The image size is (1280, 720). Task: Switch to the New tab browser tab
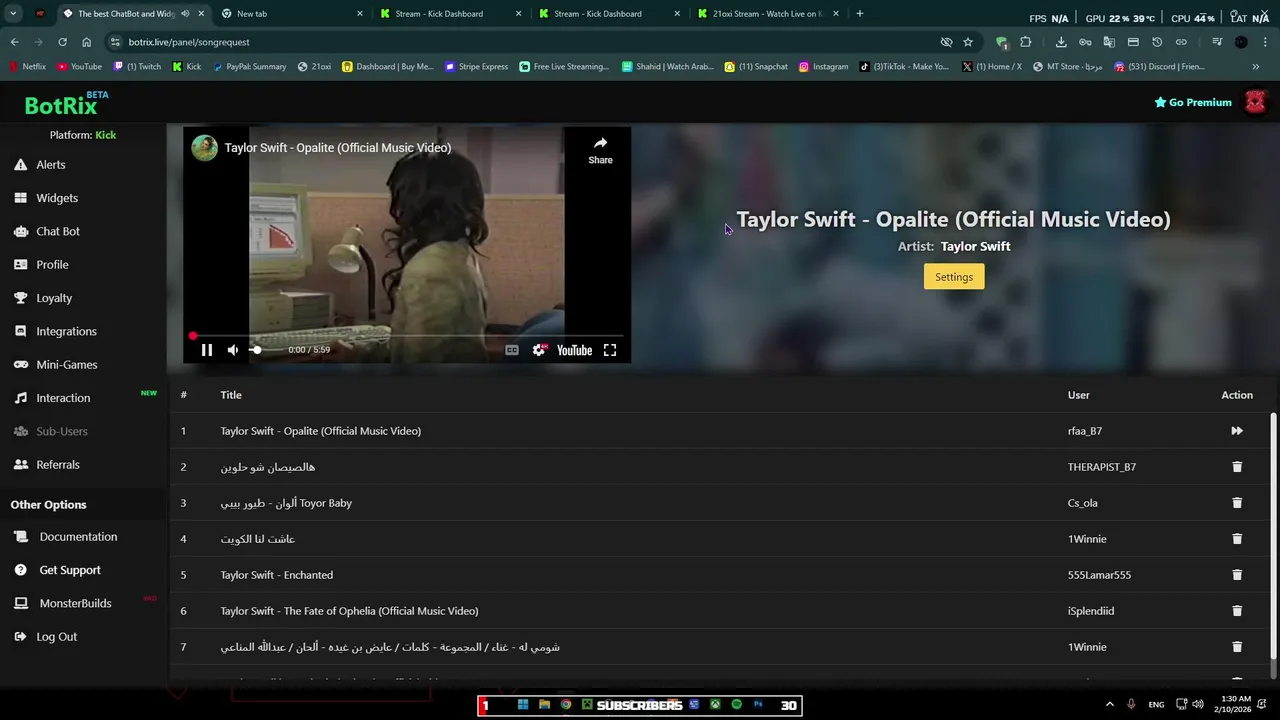click(292, 14)
